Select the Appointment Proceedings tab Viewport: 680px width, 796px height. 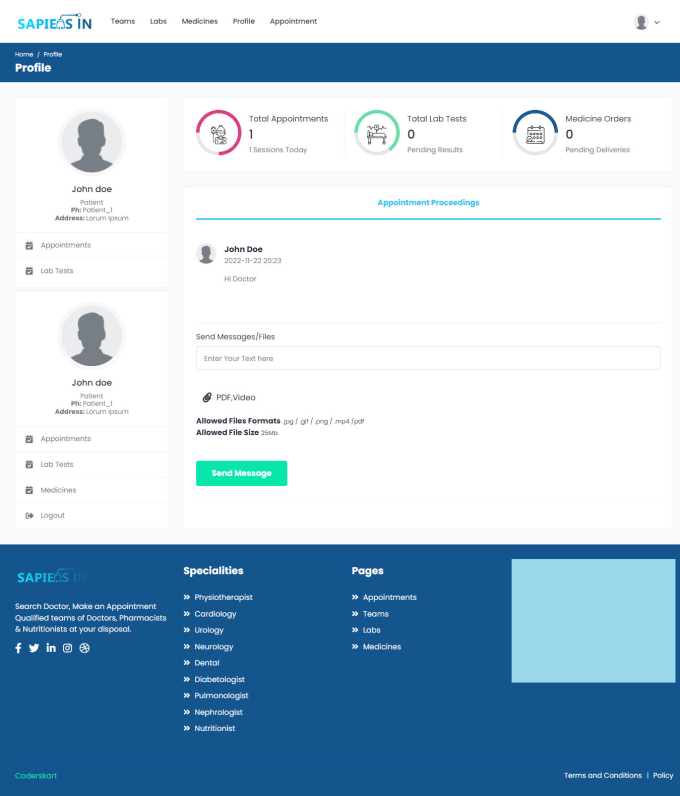click(x=428, y=203)
